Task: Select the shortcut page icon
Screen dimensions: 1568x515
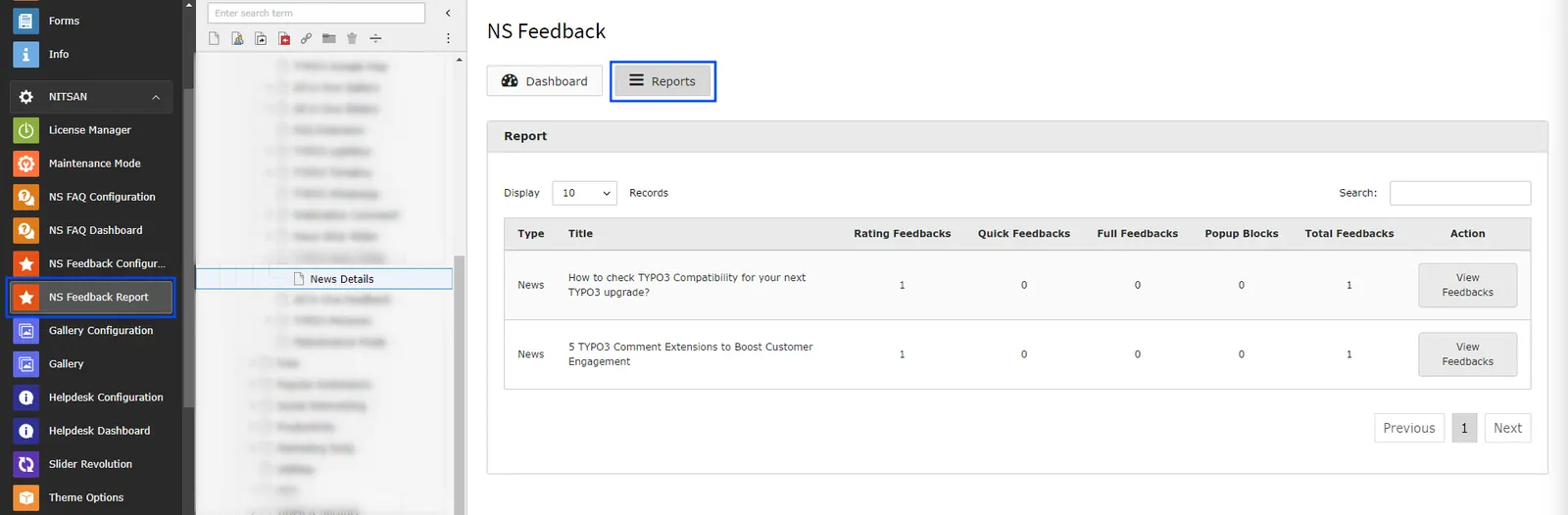Action: 261,38
